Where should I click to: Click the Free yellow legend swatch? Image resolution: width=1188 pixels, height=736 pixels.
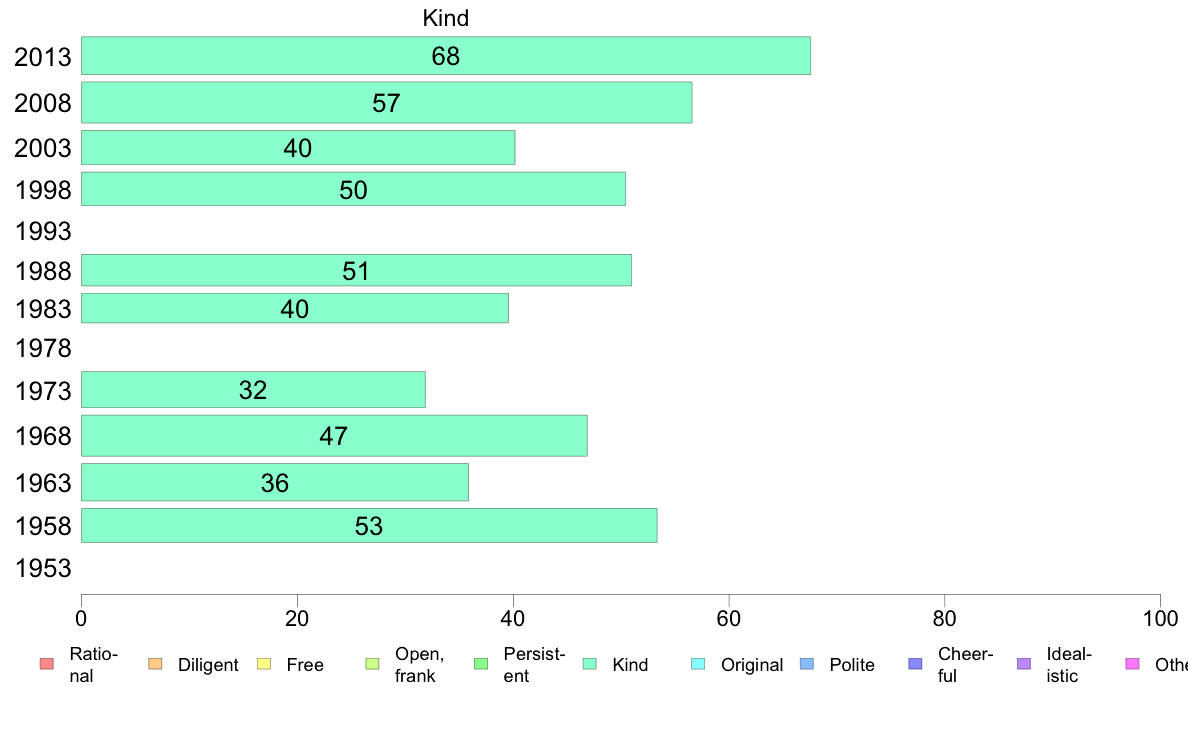pos(264,664)
